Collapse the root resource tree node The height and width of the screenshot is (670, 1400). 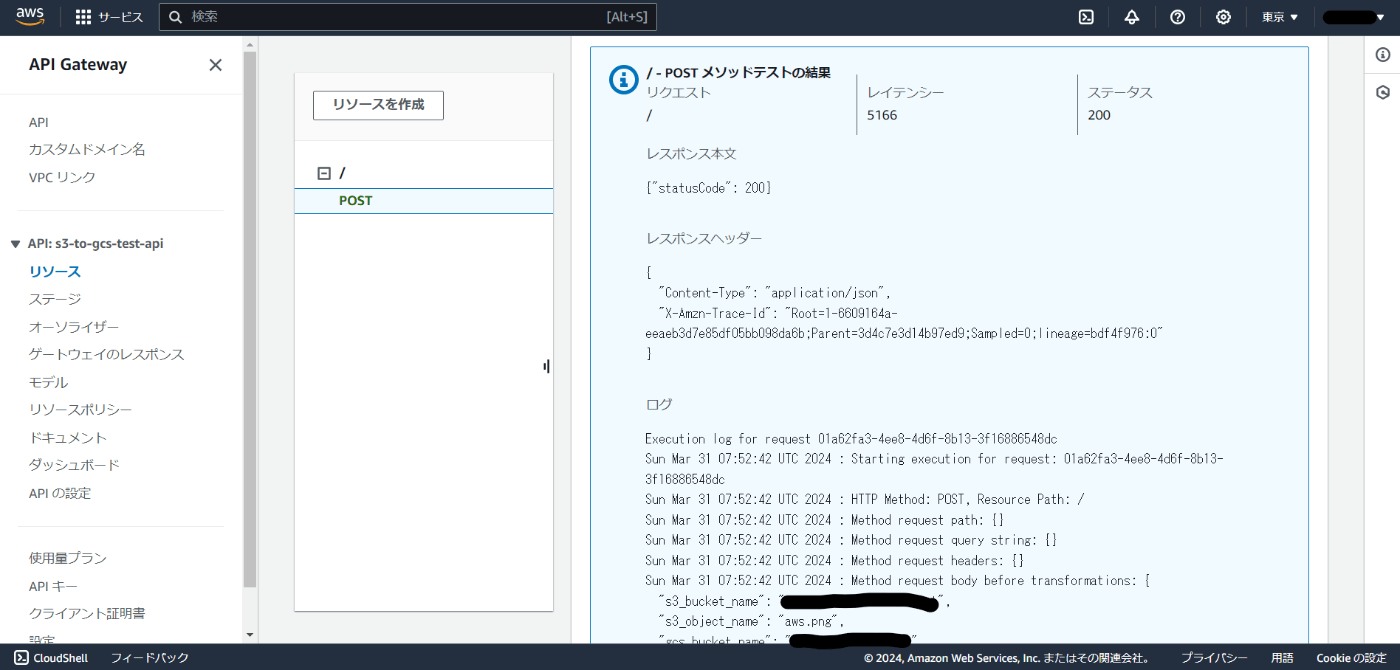click(324, 173)
